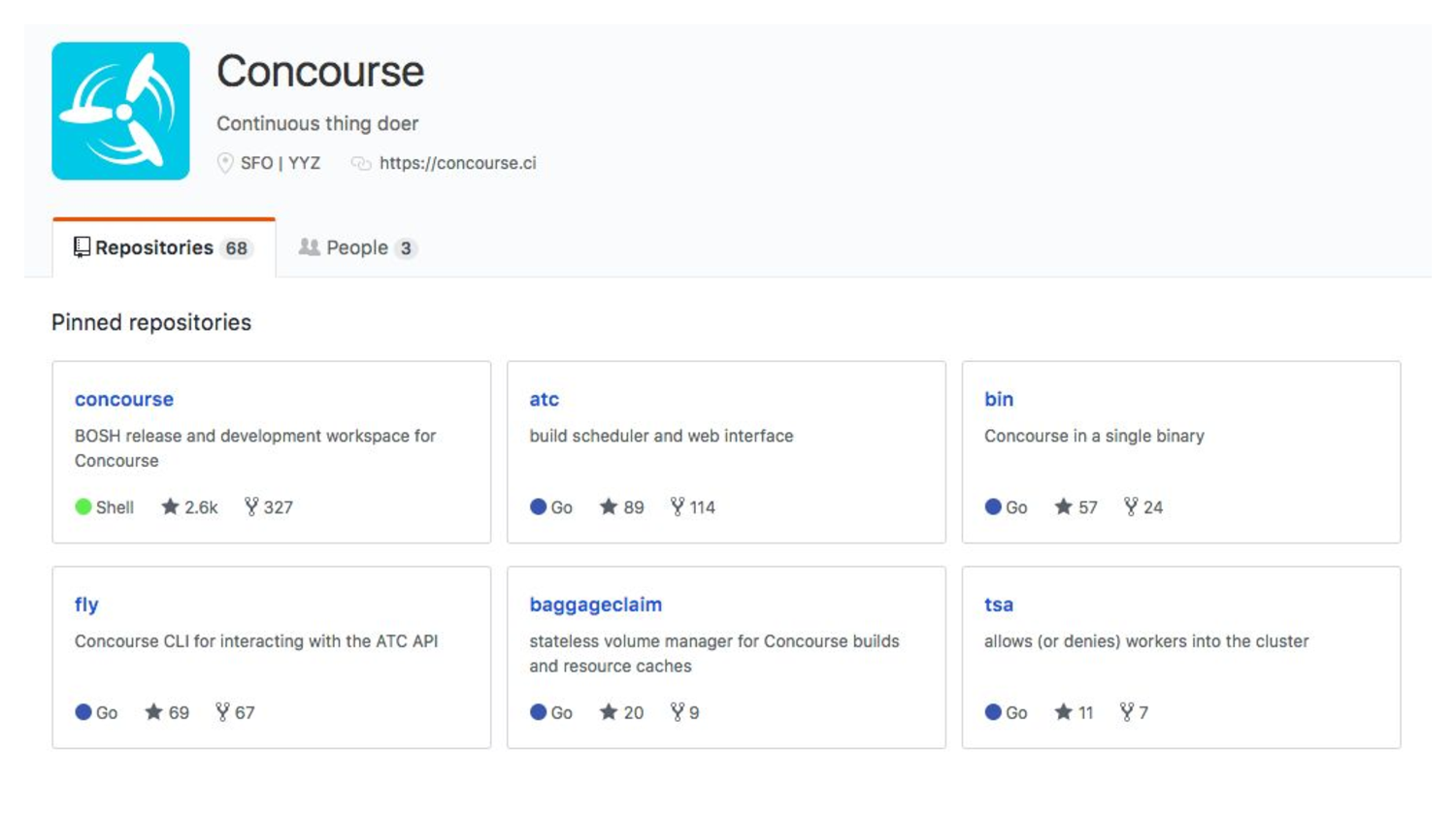Click the 2.6k star count on concourse

click(x=201, y=508)
